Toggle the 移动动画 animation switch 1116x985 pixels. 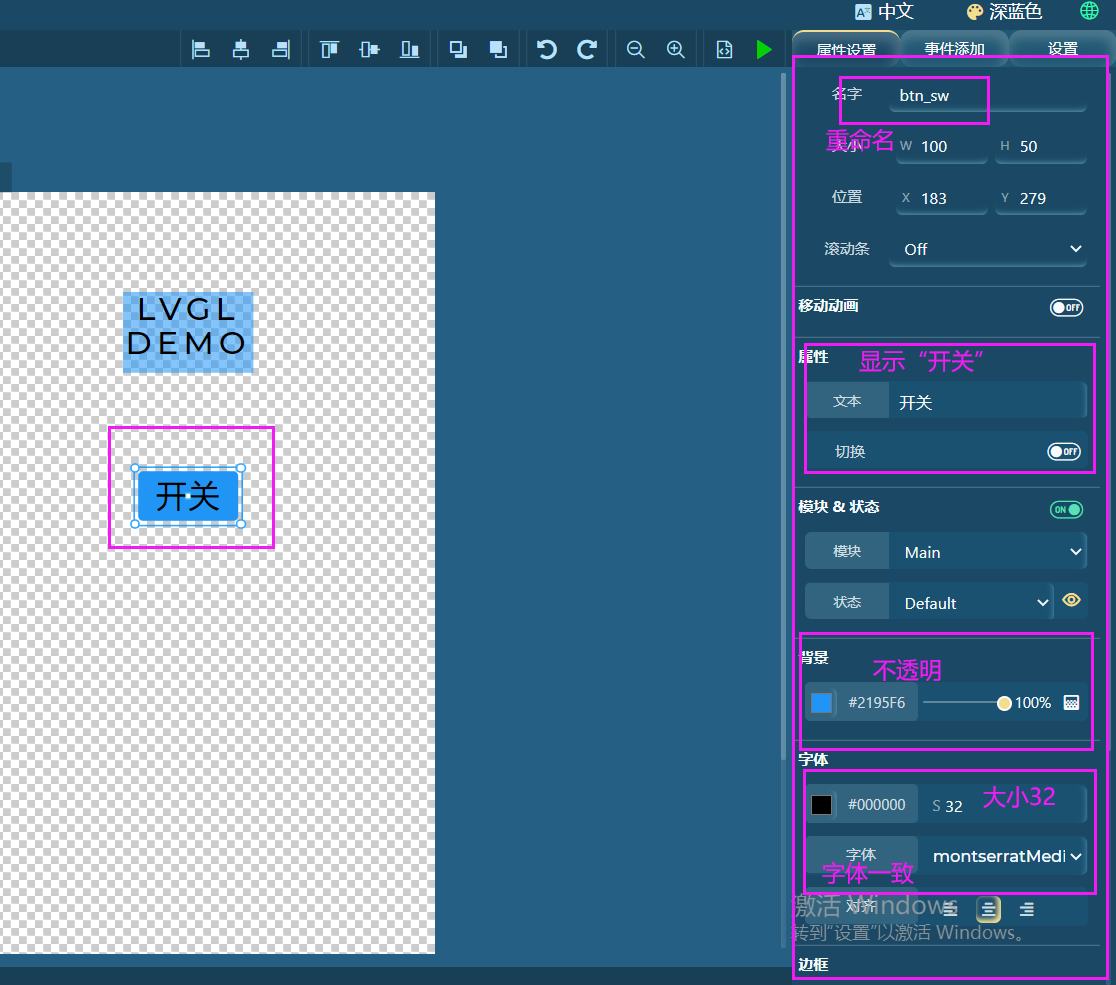(x=1066, y=307)
